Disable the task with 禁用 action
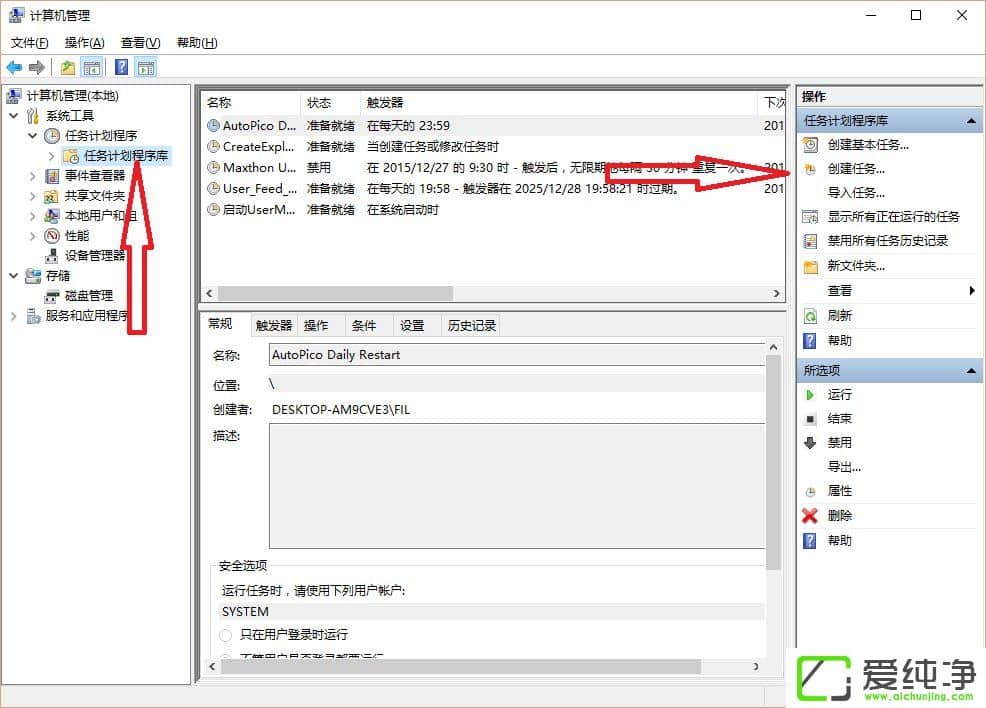986x708 pixels. click(842, 442)
